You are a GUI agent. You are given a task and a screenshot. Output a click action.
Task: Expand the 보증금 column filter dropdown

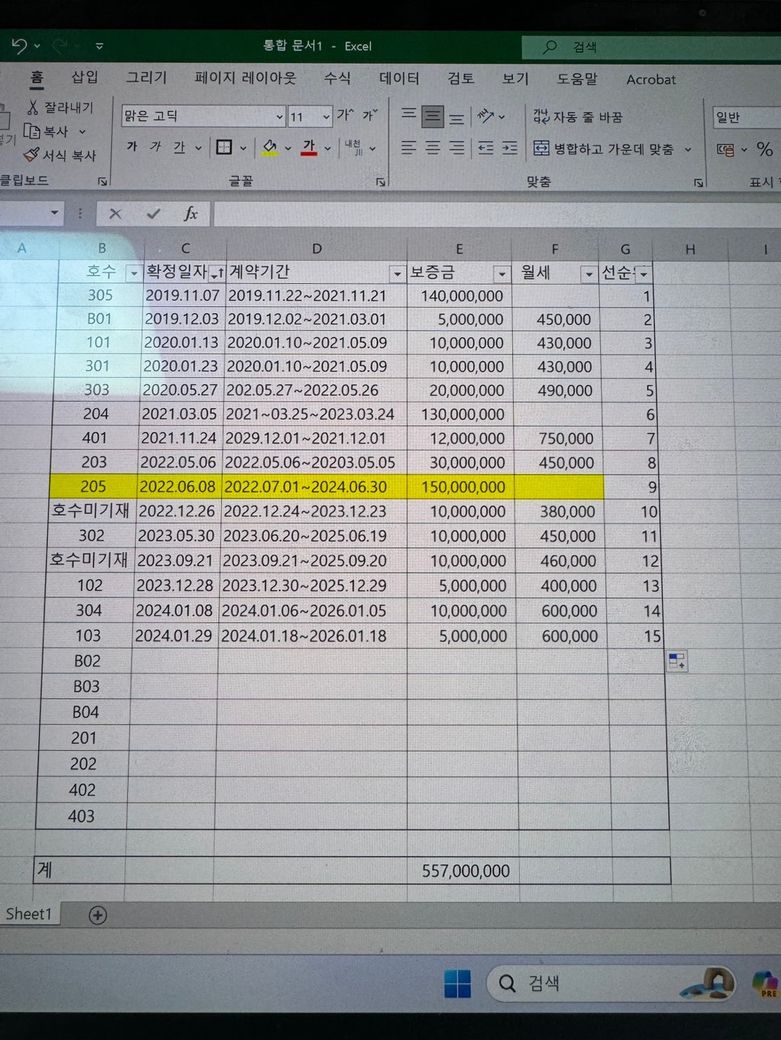(501, 273)
